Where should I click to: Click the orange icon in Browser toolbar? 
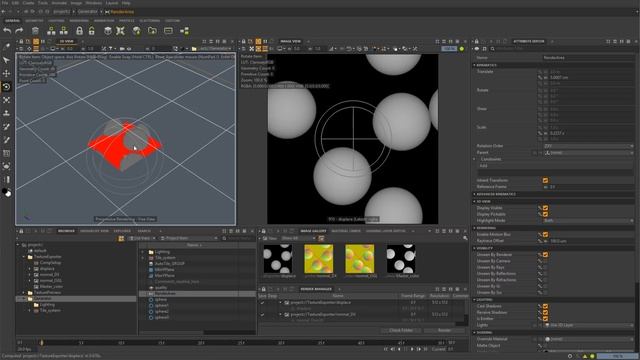click(121, 238)
